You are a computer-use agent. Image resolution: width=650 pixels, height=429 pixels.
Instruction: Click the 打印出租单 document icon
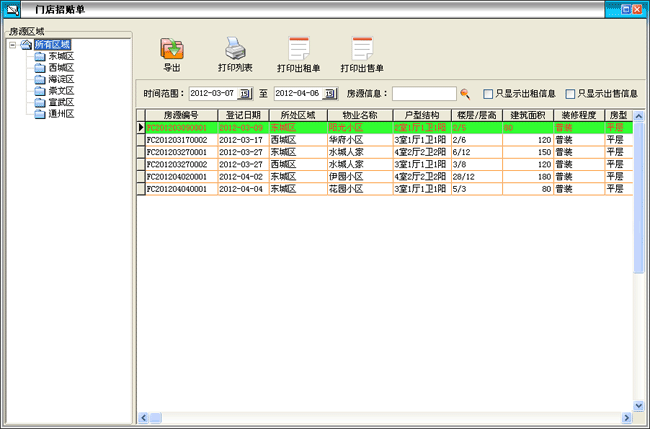coord(298,48)
